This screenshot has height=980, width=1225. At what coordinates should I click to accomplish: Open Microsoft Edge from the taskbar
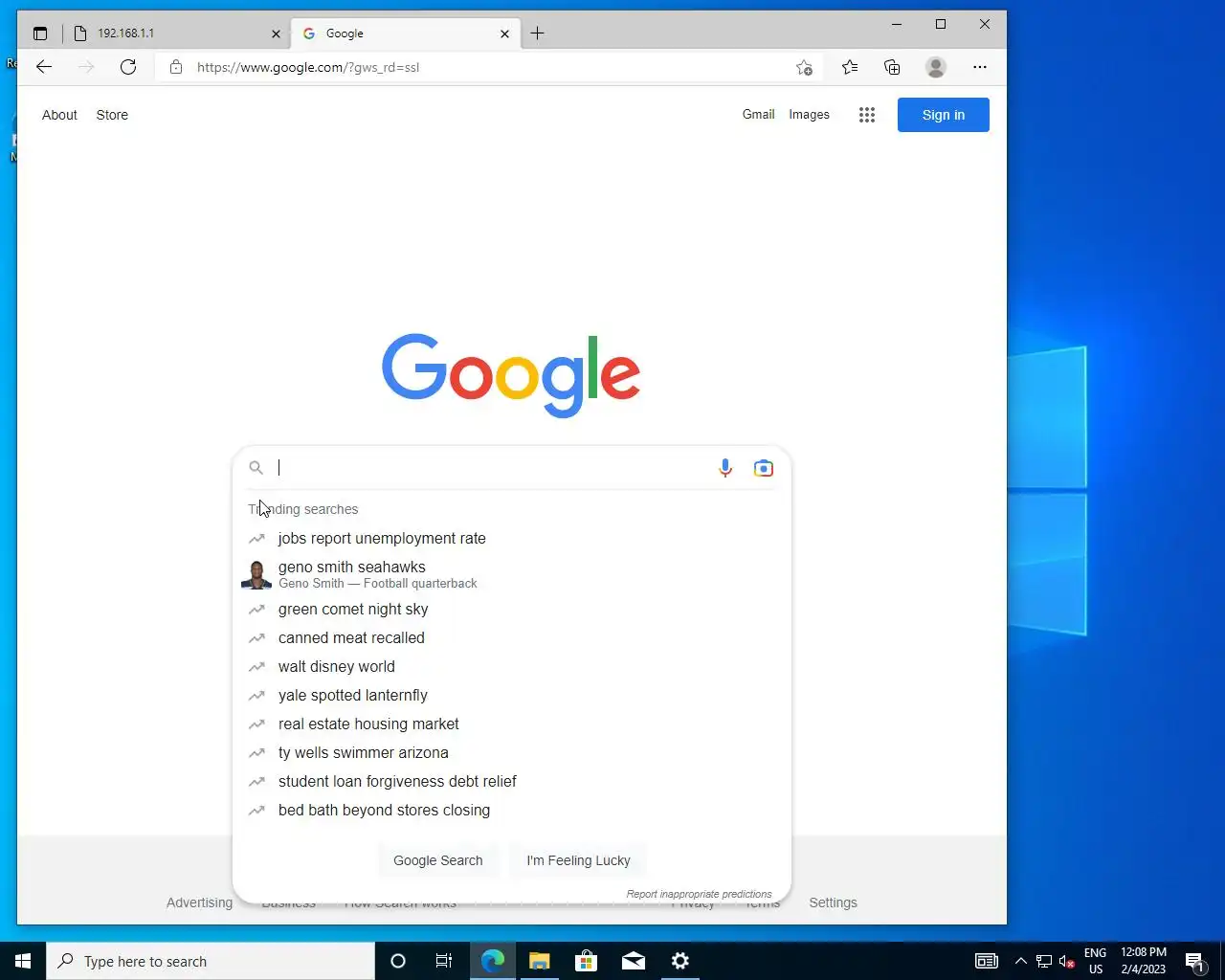coord(493,961)
